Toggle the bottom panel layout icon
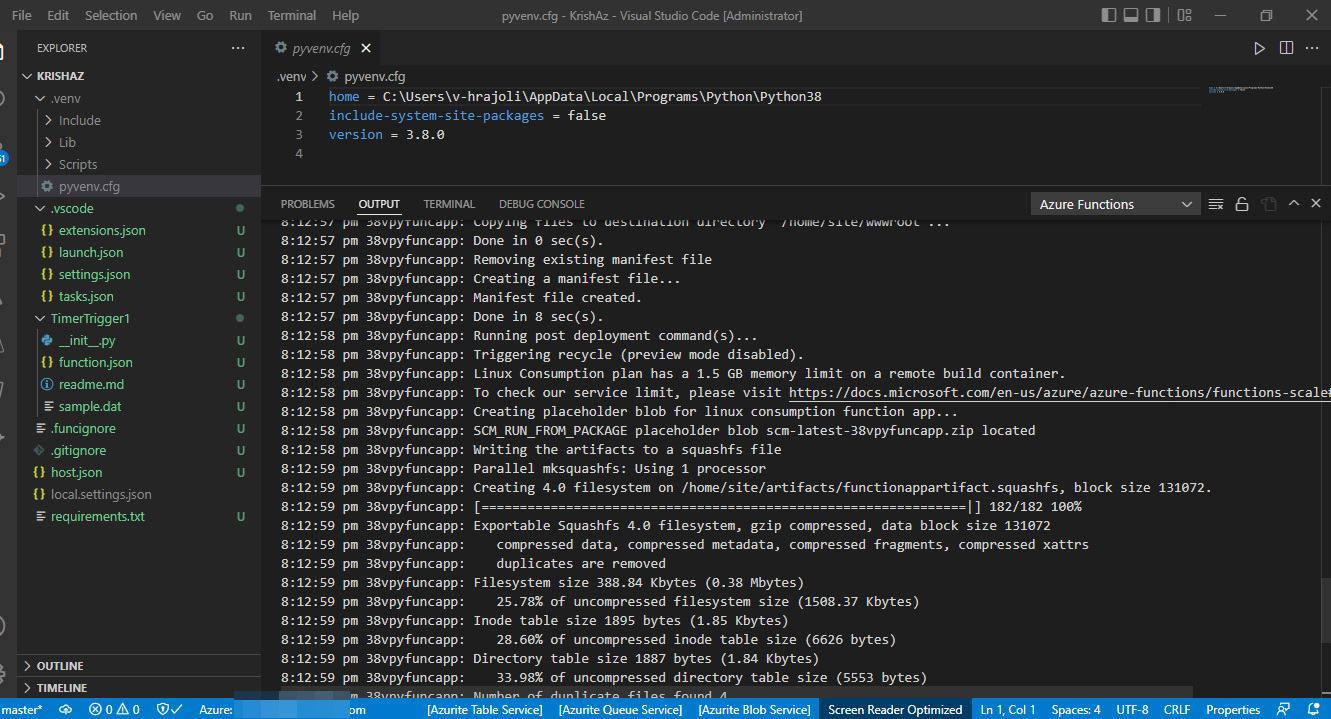 tap(1131, 15)
